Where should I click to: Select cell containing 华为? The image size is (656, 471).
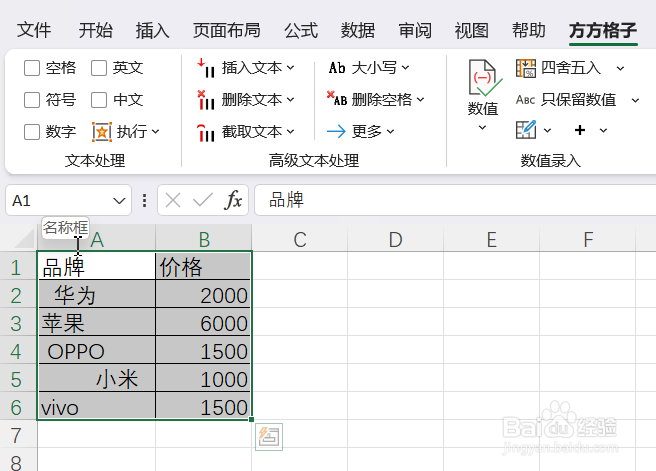tap(97, 295)
